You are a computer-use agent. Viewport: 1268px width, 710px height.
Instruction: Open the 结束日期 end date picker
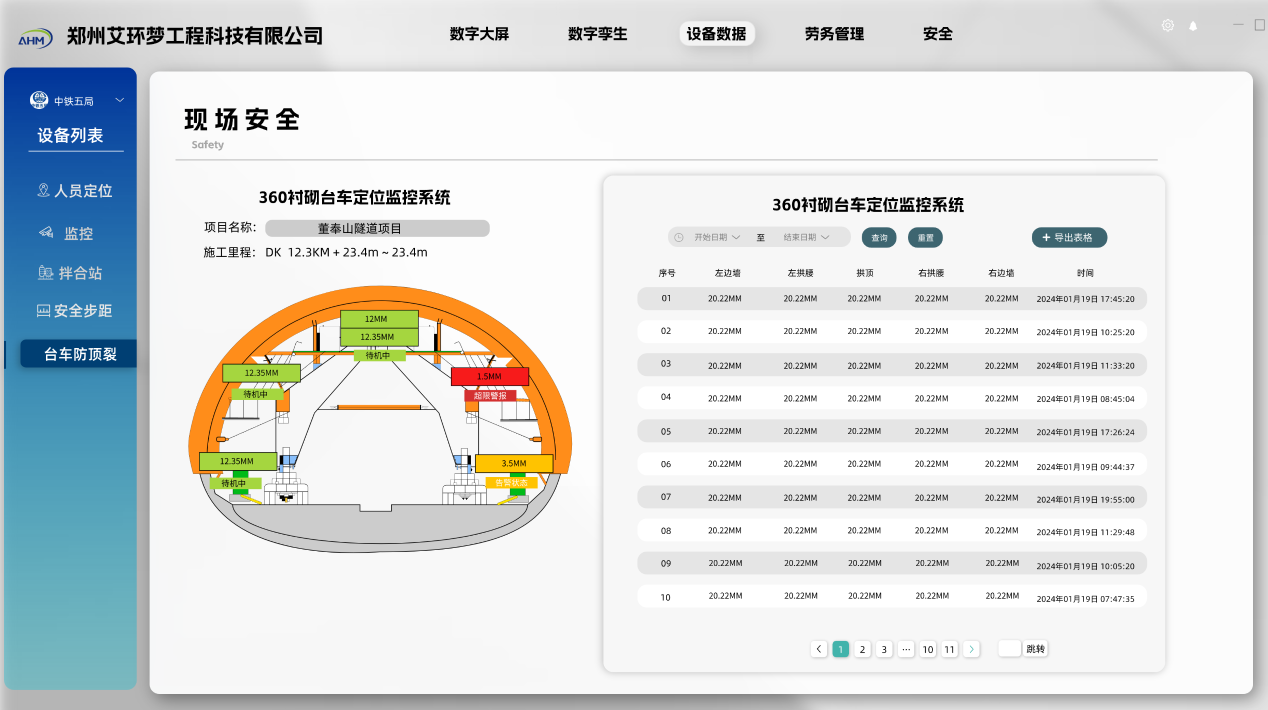[806, 238]
